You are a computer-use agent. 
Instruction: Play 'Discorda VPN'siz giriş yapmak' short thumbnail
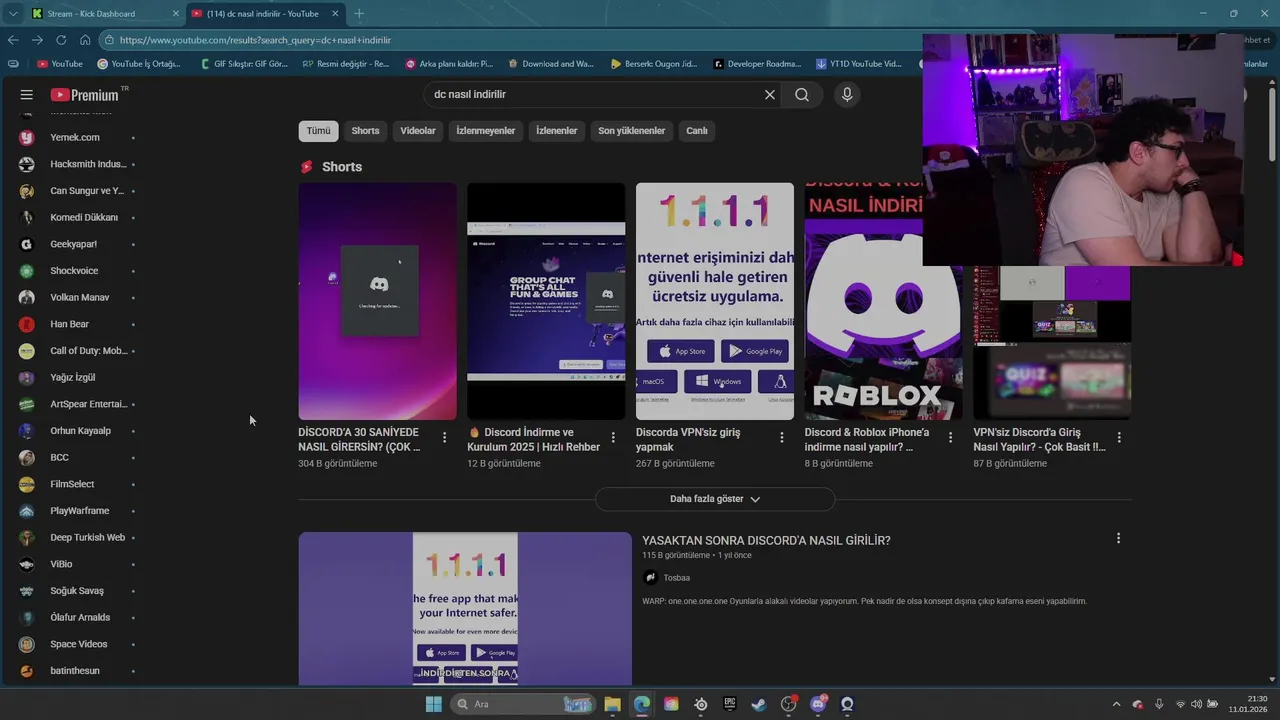715,301
